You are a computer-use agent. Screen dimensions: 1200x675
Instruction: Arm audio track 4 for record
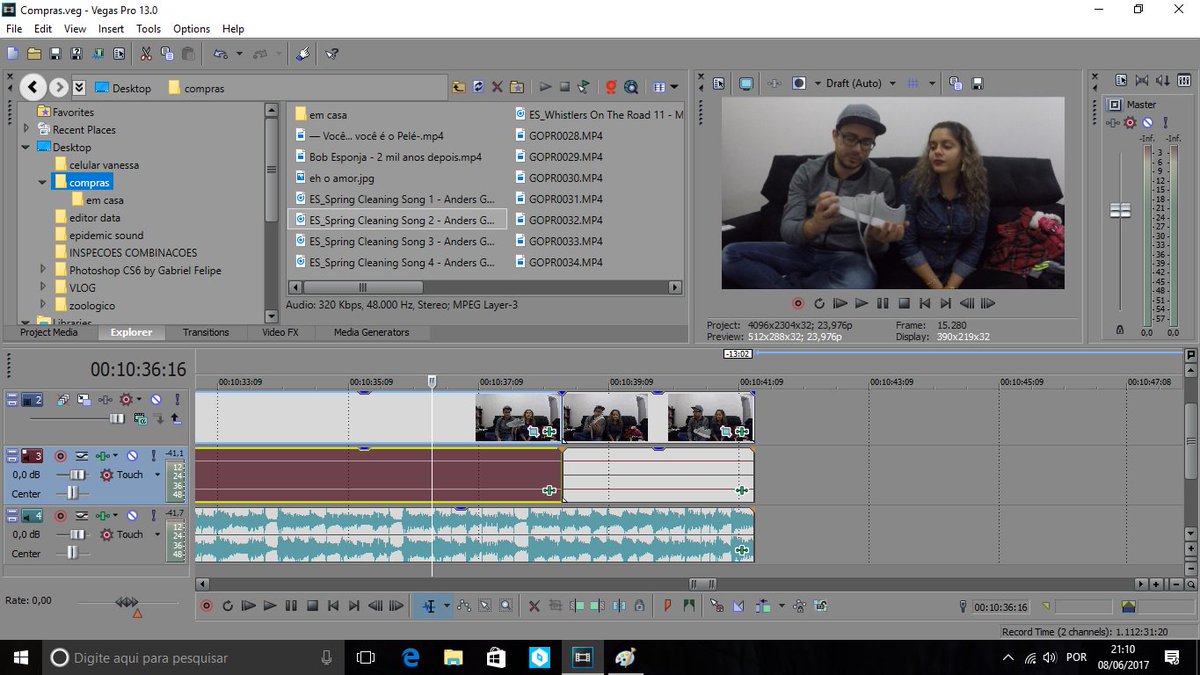(61, 516)
